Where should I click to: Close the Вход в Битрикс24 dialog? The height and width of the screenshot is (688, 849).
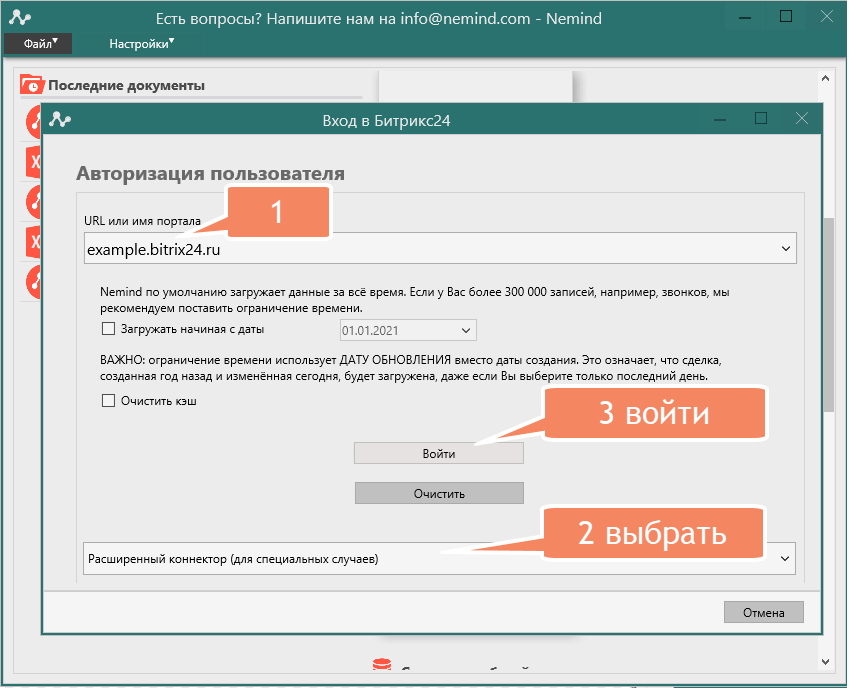[802, 119]
